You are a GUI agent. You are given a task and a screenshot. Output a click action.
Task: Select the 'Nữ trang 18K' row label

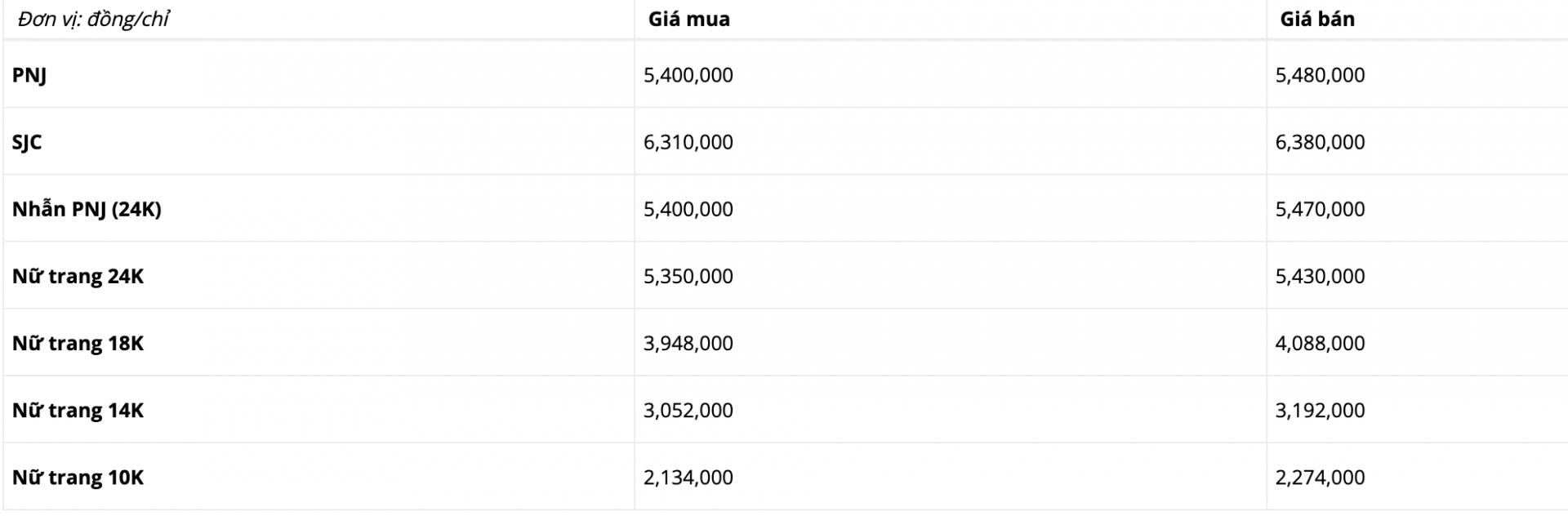pos(78,343)
